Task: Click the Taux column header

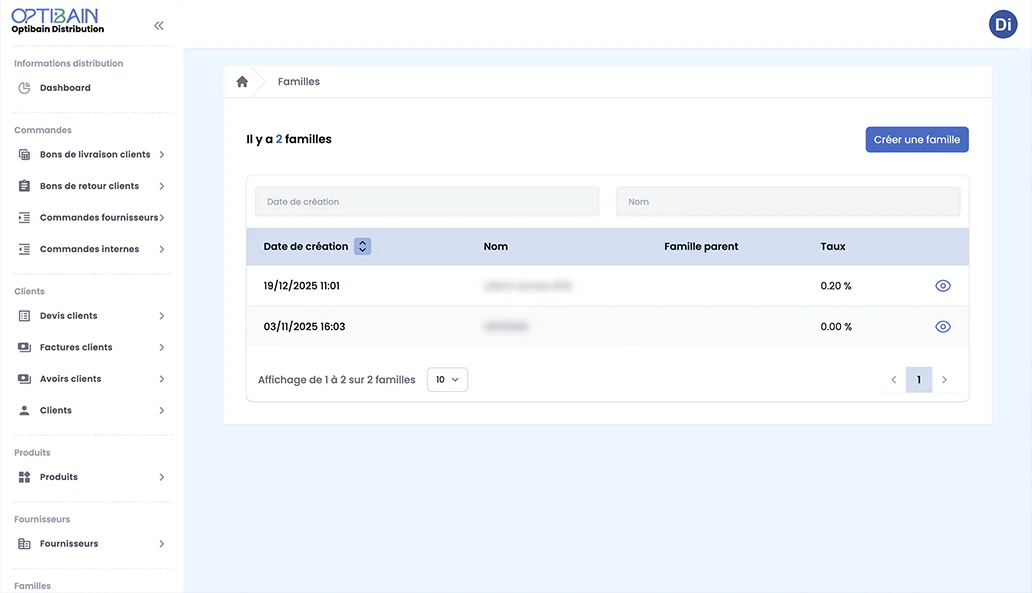Action: [833, 246]
